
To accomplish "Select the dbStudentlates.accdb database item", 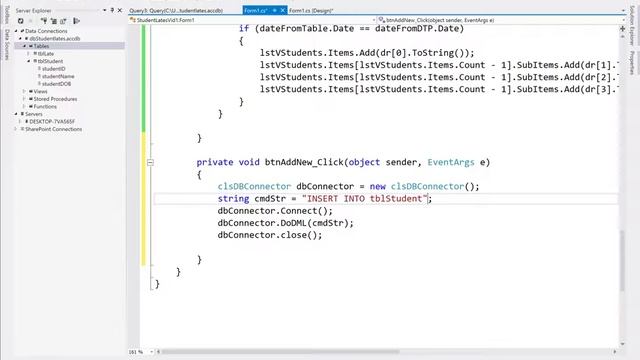I will coord(55,38).
